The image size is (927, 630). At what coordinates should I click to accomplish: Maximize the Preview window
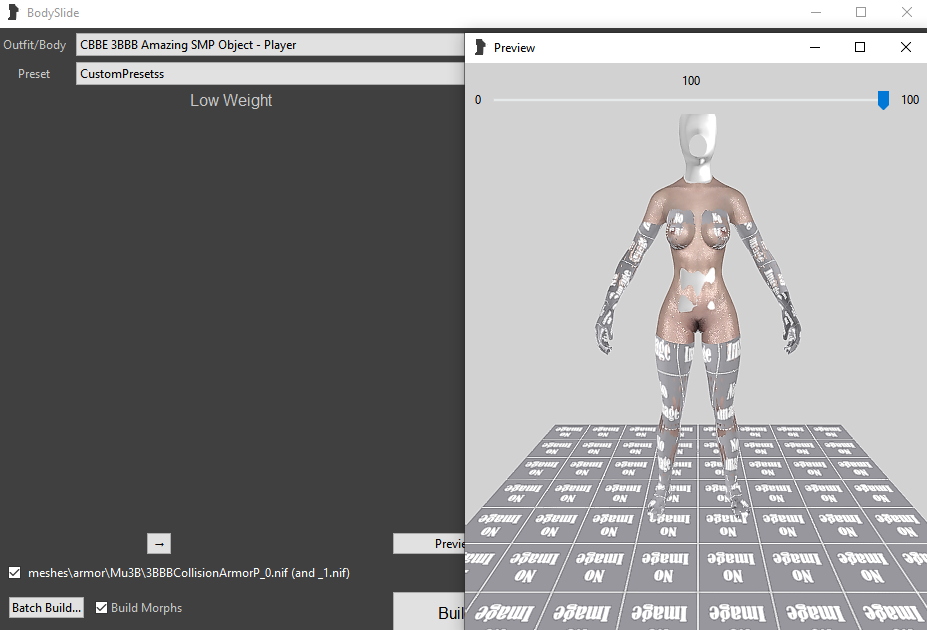(860, 47)
